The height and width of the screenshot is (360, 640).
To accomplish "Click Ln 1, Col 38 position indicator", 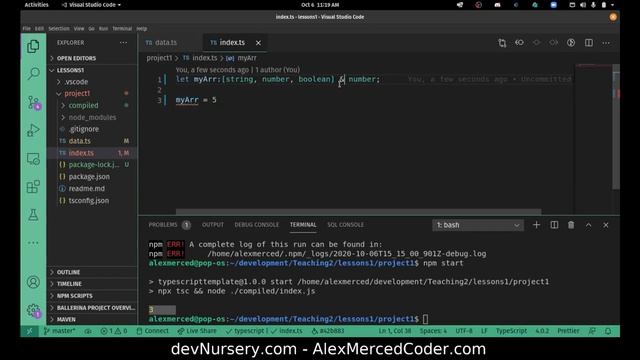I will [x=395, y=331].
